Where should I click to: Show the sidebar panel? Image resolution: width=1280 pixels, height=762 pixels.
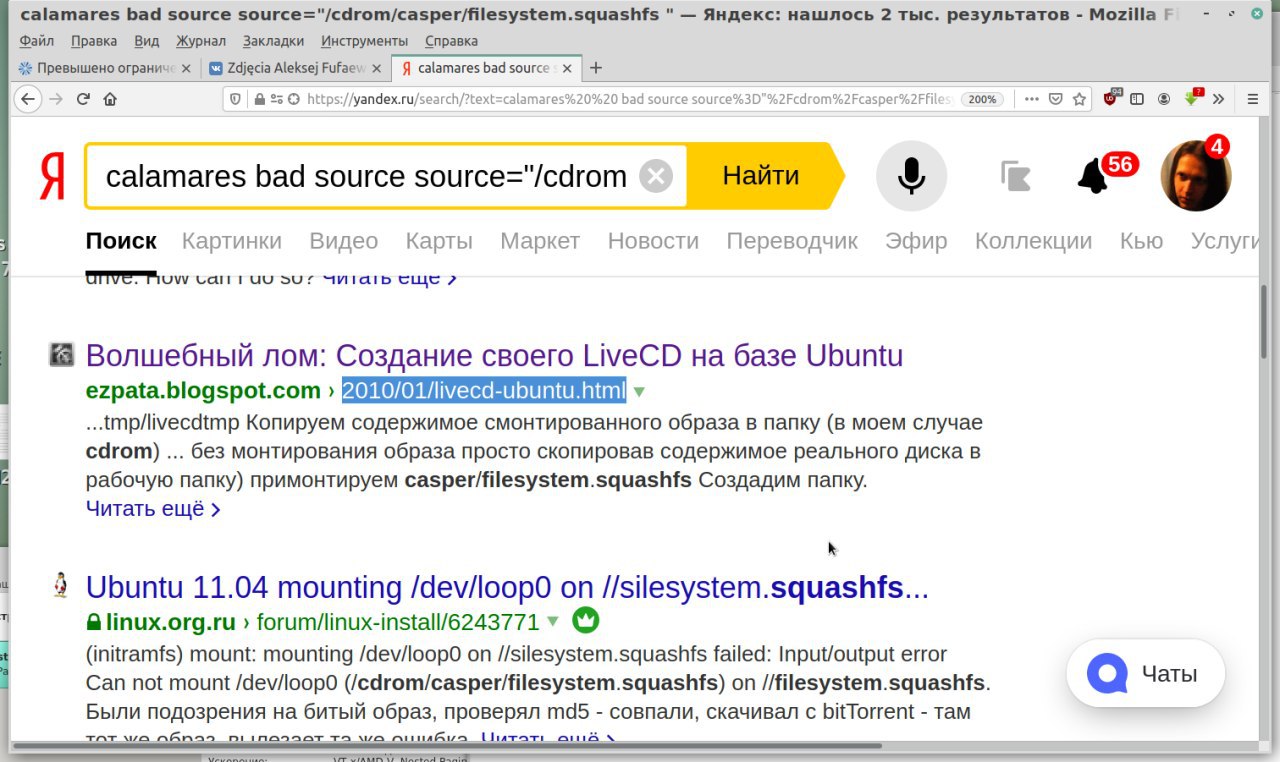1138,99
